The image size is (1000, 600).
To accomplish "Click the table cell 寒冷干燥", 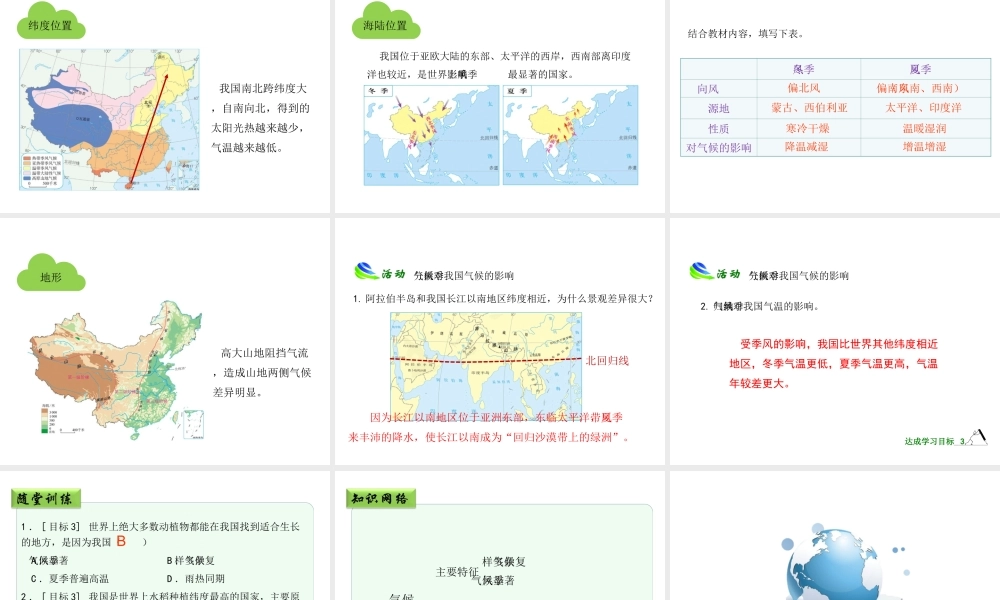I will pos(807,128).
